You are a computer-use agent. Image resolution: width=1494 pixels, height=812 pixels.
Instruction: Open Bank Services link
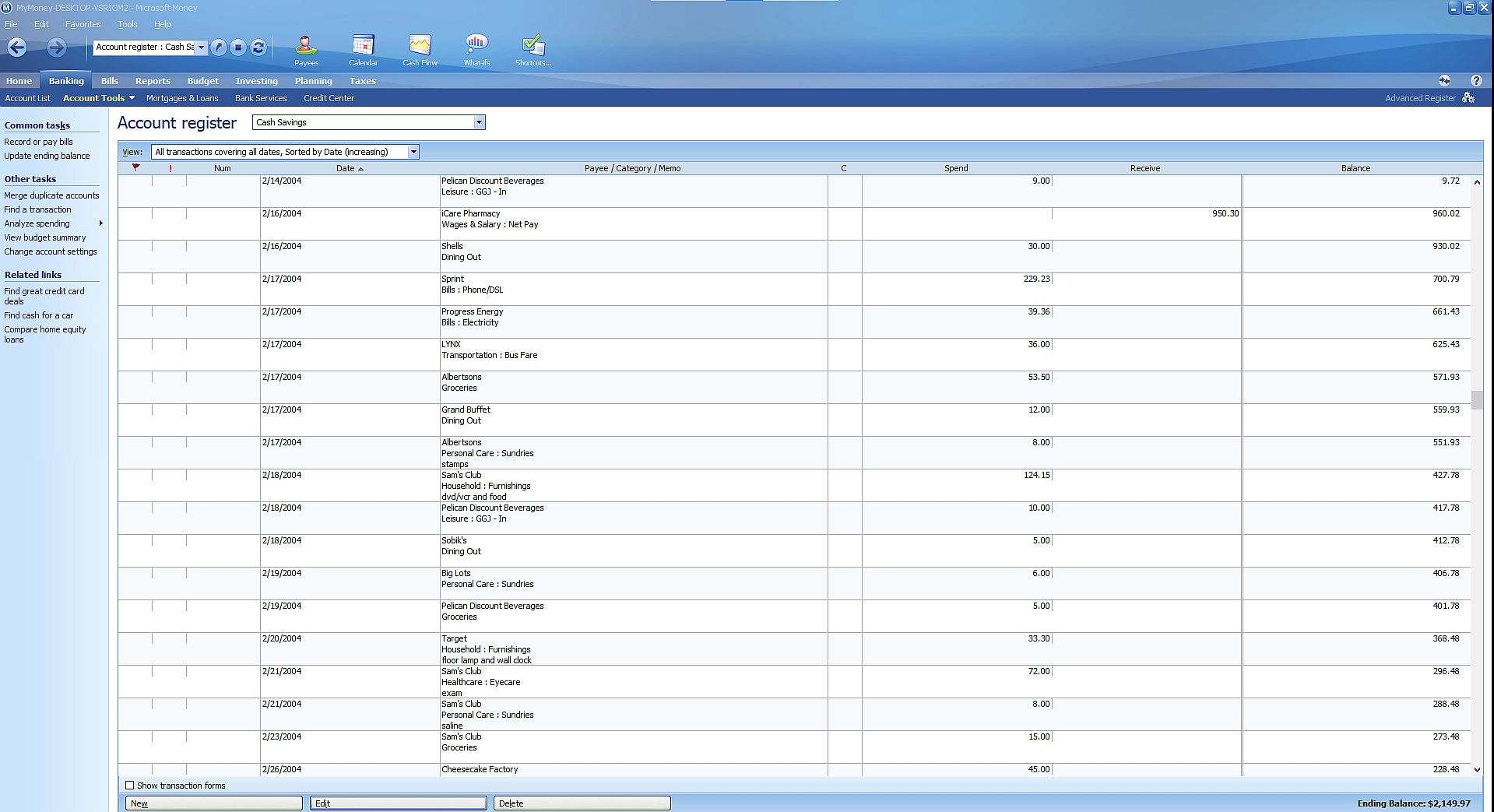[261, 98]
